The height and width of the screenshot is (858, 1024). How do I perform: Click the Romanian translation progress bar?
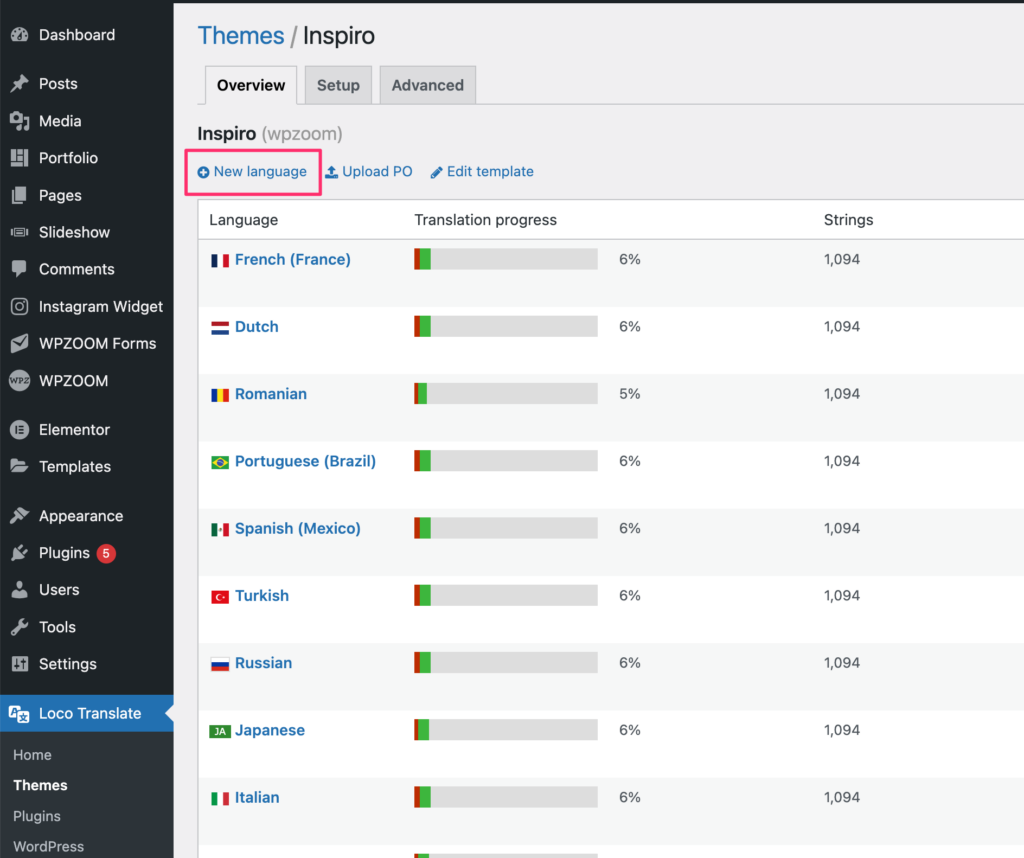click(505, 394)
